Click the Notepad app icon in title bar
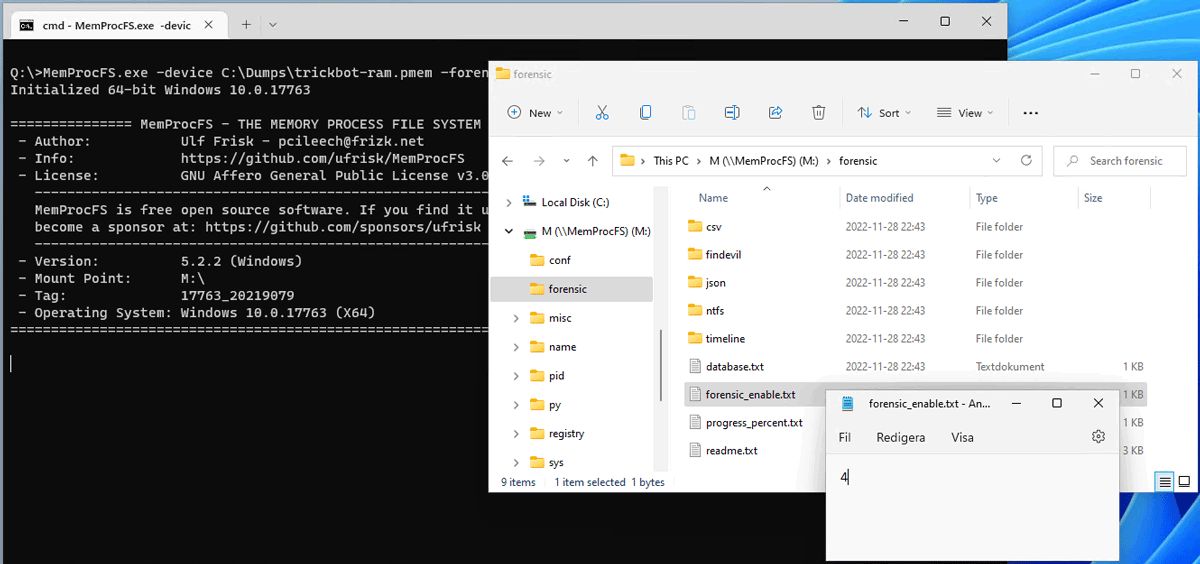Screen dimensions: 1200x564 (x=848, y=403)
